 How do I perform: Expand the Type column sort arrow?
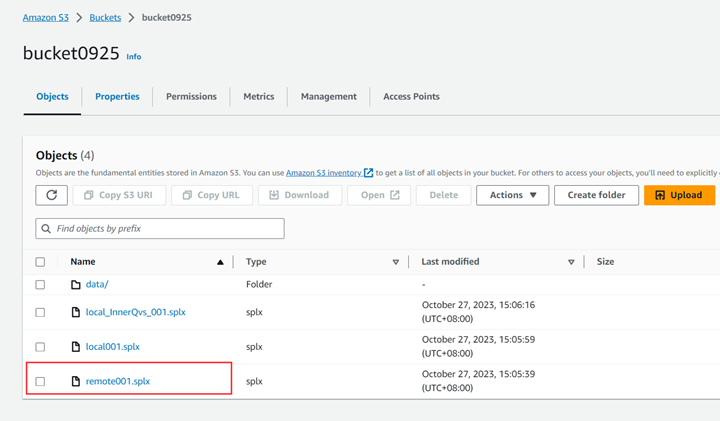tap(396, 262)
